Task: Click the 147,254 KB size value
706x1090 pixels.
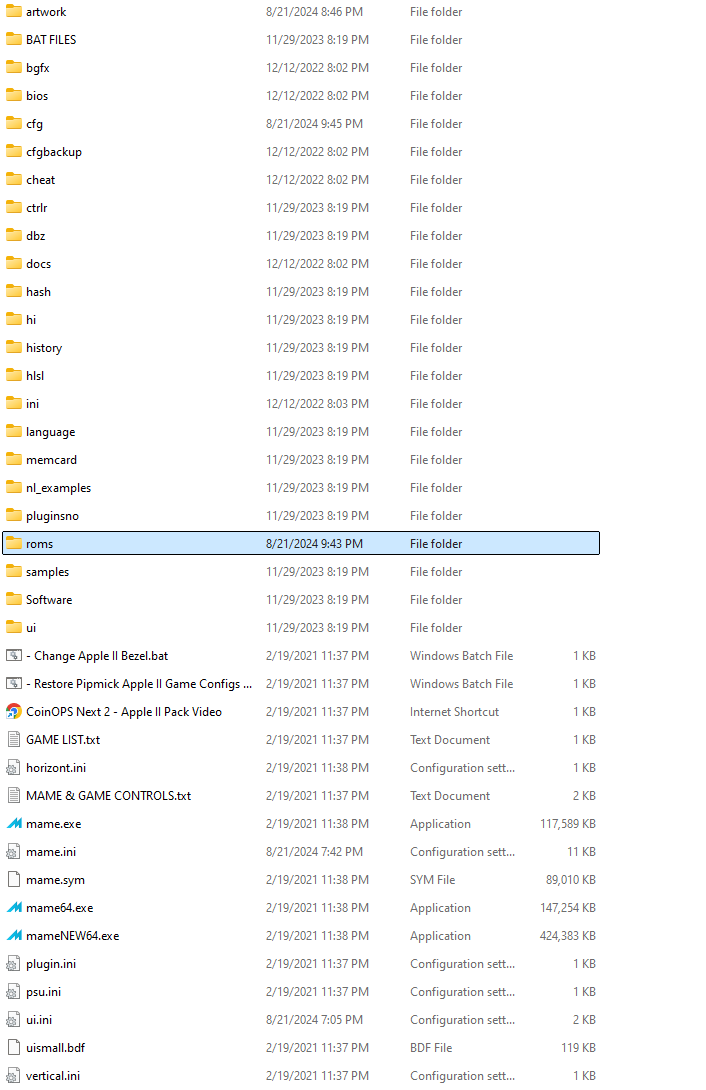Action: click(568, 908)
